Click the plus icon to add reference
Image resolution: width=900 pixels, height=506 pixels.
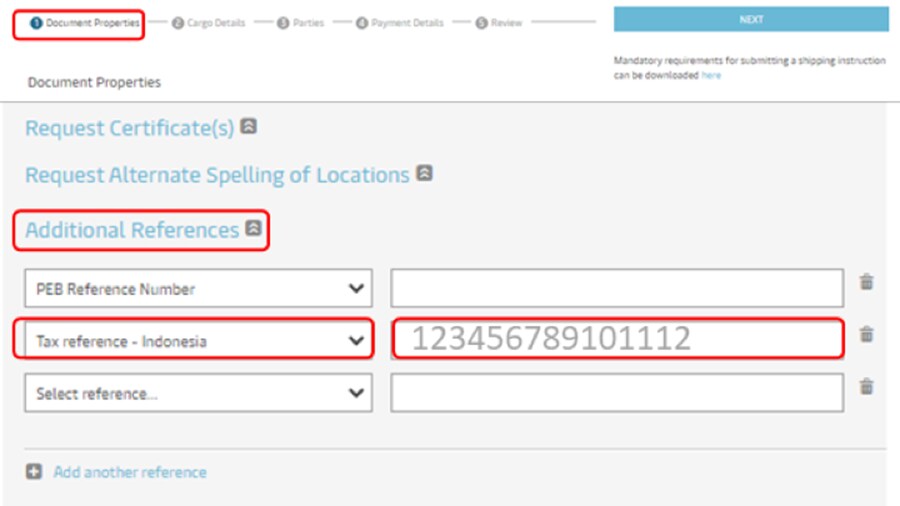click(x=34, y=472)
